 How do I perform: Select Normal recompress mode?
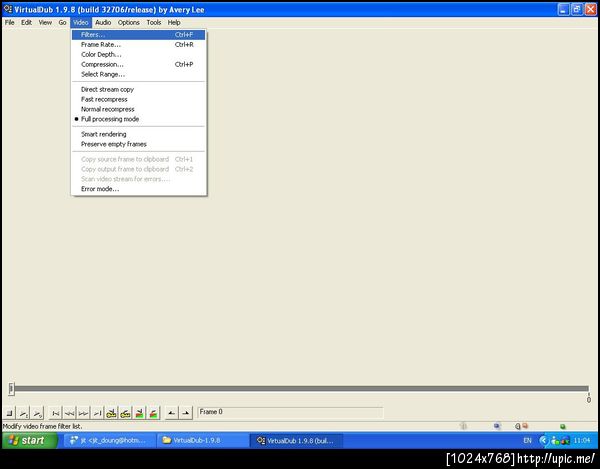coord(139,109)
